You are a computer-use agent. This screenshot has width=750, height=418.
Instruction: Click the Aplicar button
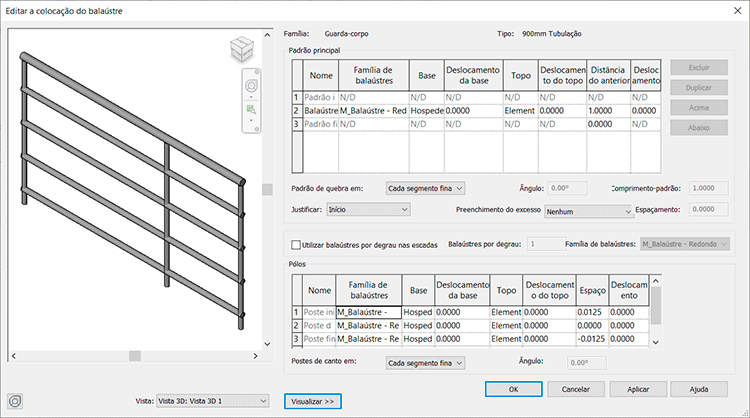(x=638, y=389)
